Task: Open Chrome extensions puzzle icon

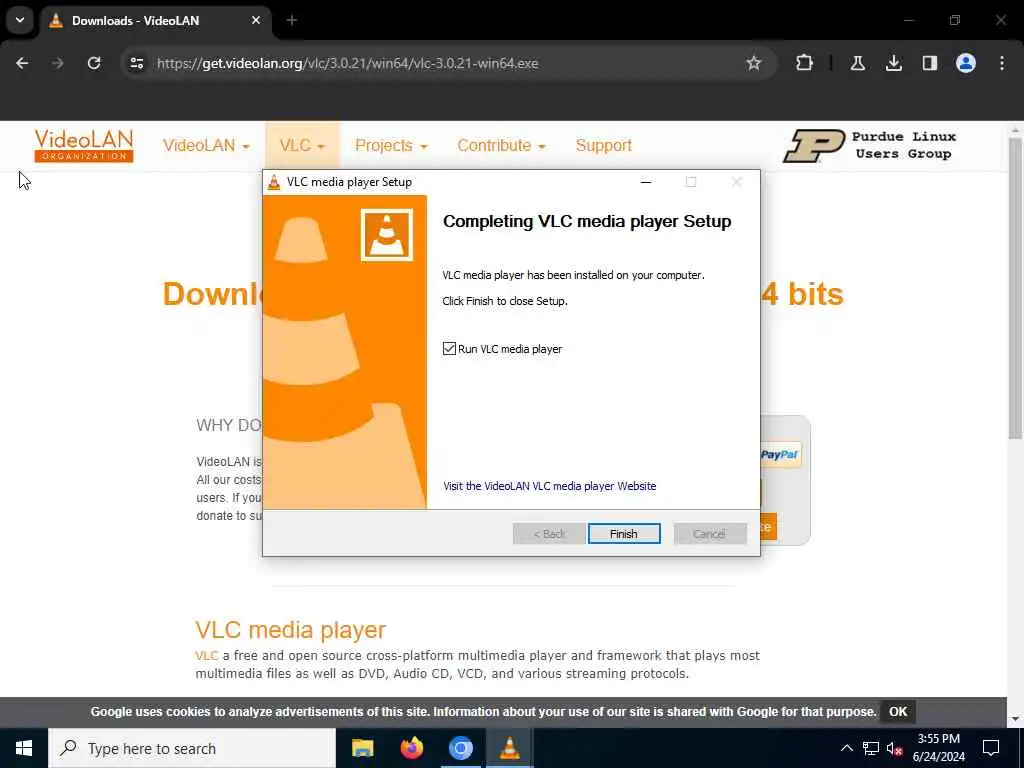Action: tap(805, 63)
